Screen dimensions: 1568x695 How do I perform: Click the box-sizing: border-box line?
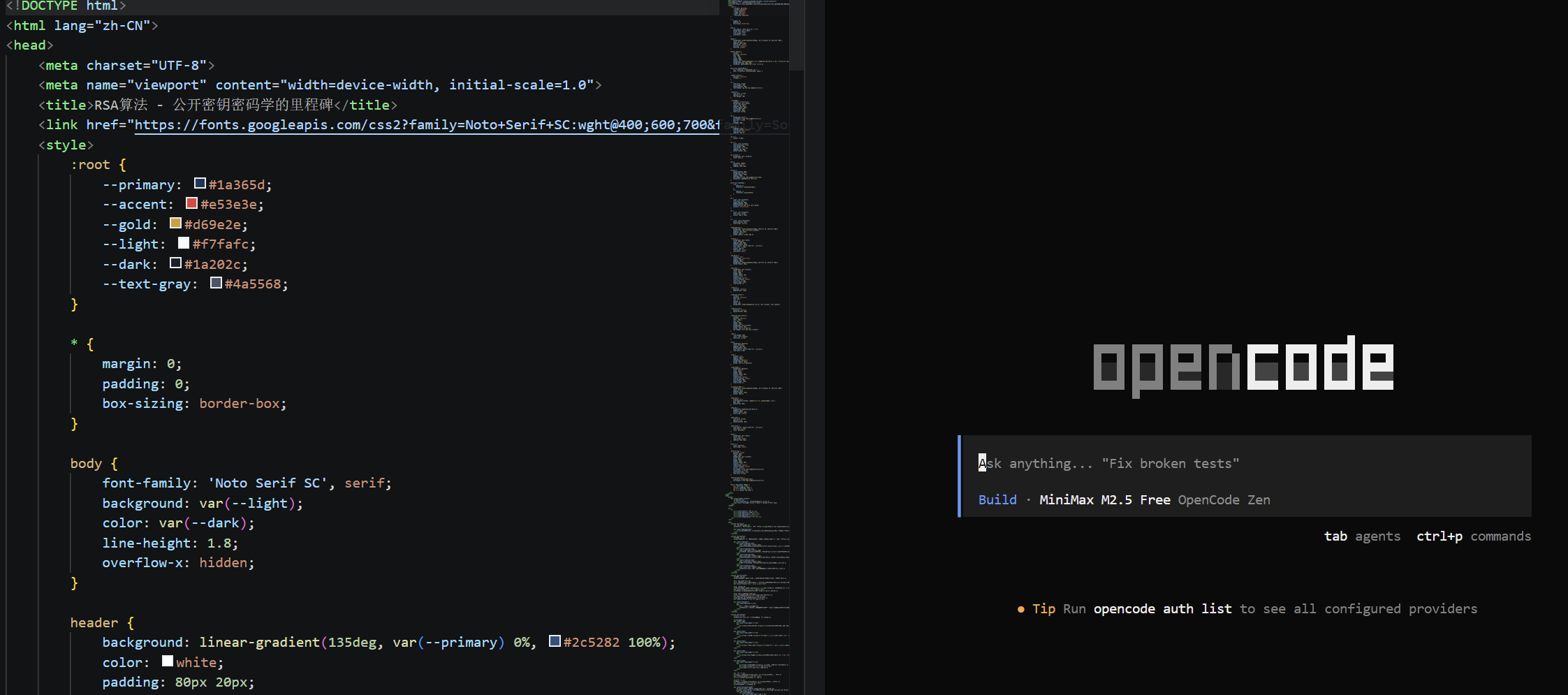tap(194, 403)
